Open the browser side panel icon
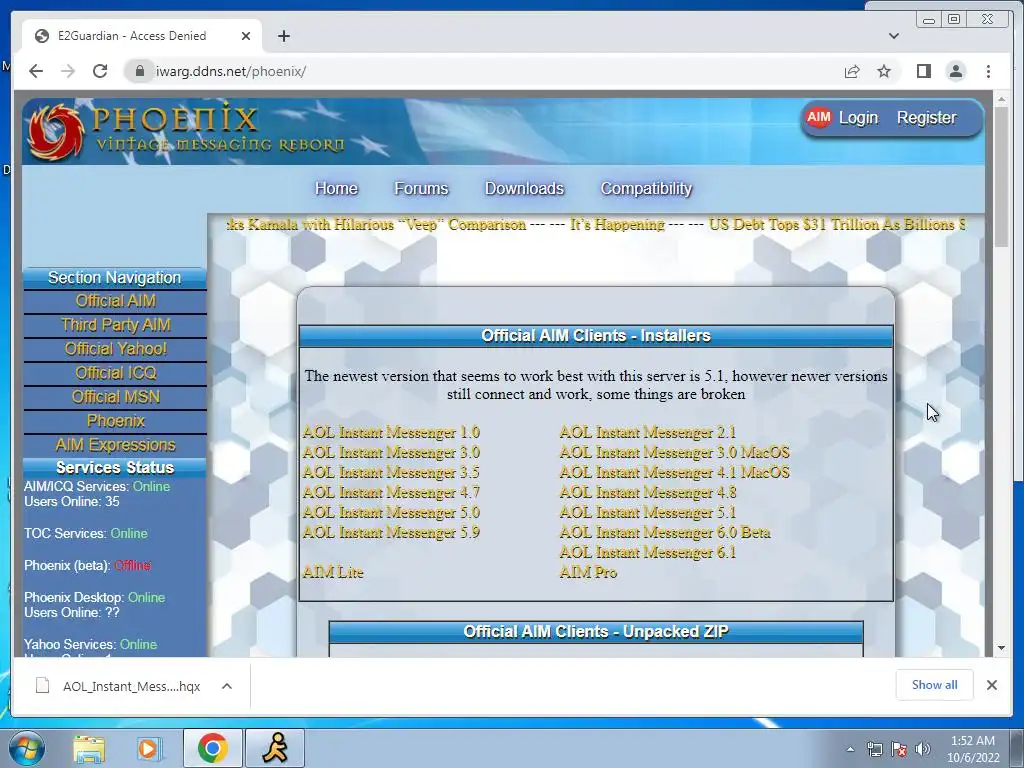1024x768 pixels. click(923, 71)
